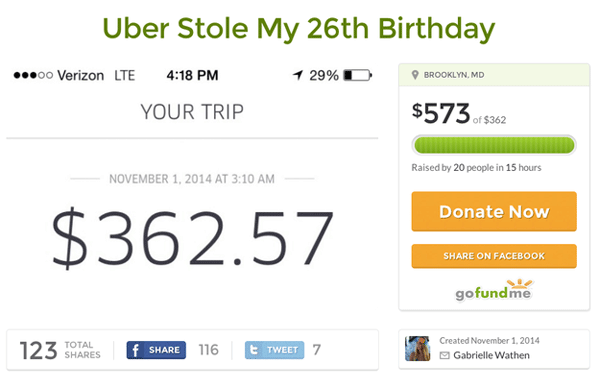Click the battery icon in status bar
600x388 pixels.
[x=357, y=75]
